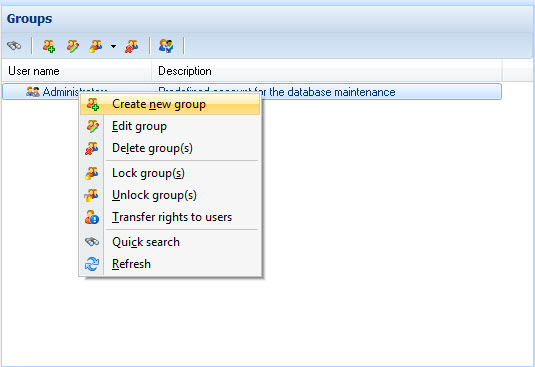Choose Unlock group(s) from context menu
The width and height of the screenshot is (535, 367).
[170, 195]
